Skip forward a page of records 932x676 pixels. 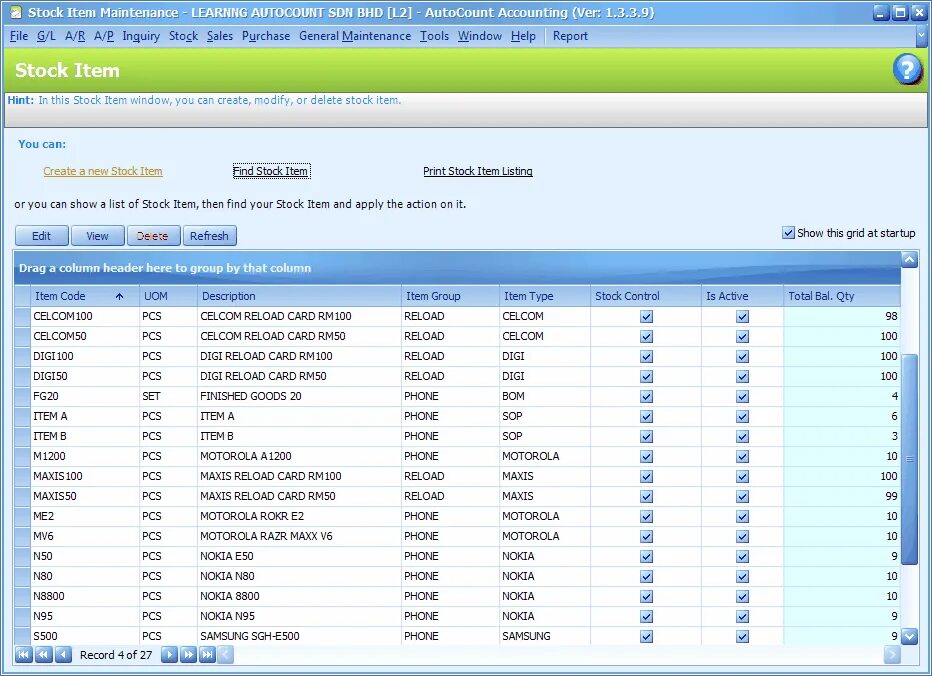[188, 656]
